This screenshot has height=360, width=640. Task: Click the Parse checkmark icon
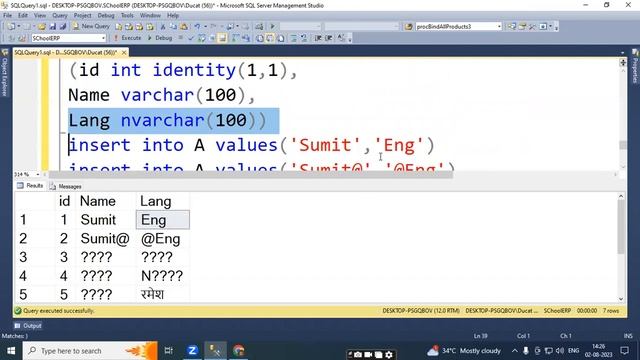coord(191,38)
